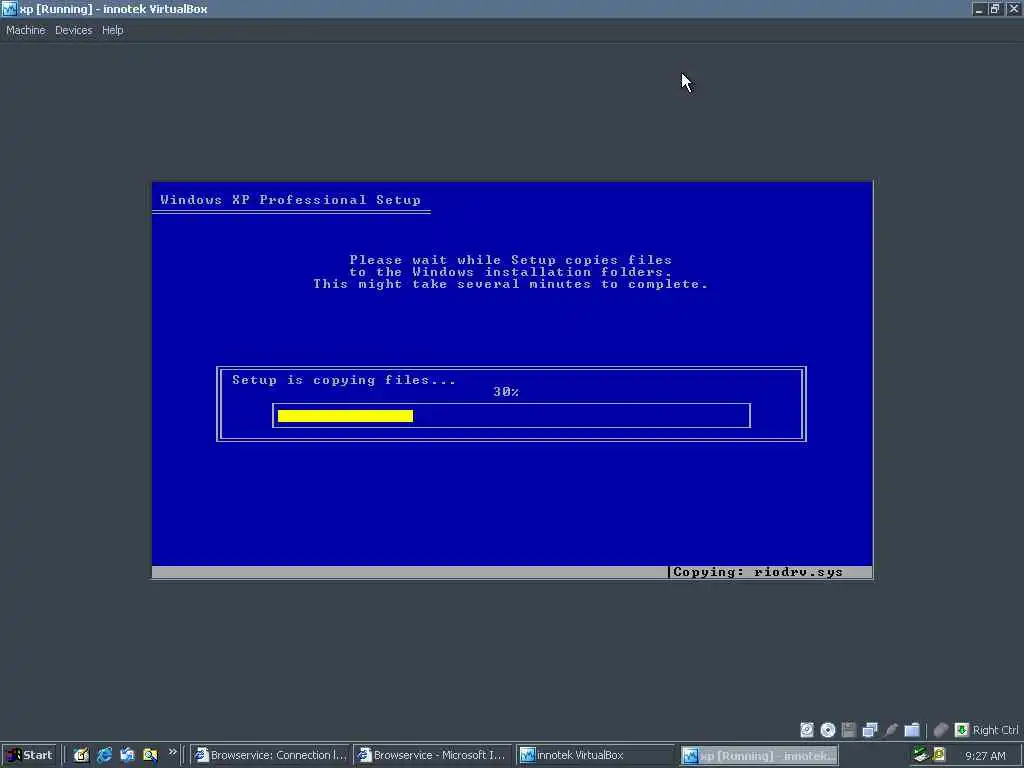
Task: Click the mouse capture indicator icon
Action: point(940,729)
